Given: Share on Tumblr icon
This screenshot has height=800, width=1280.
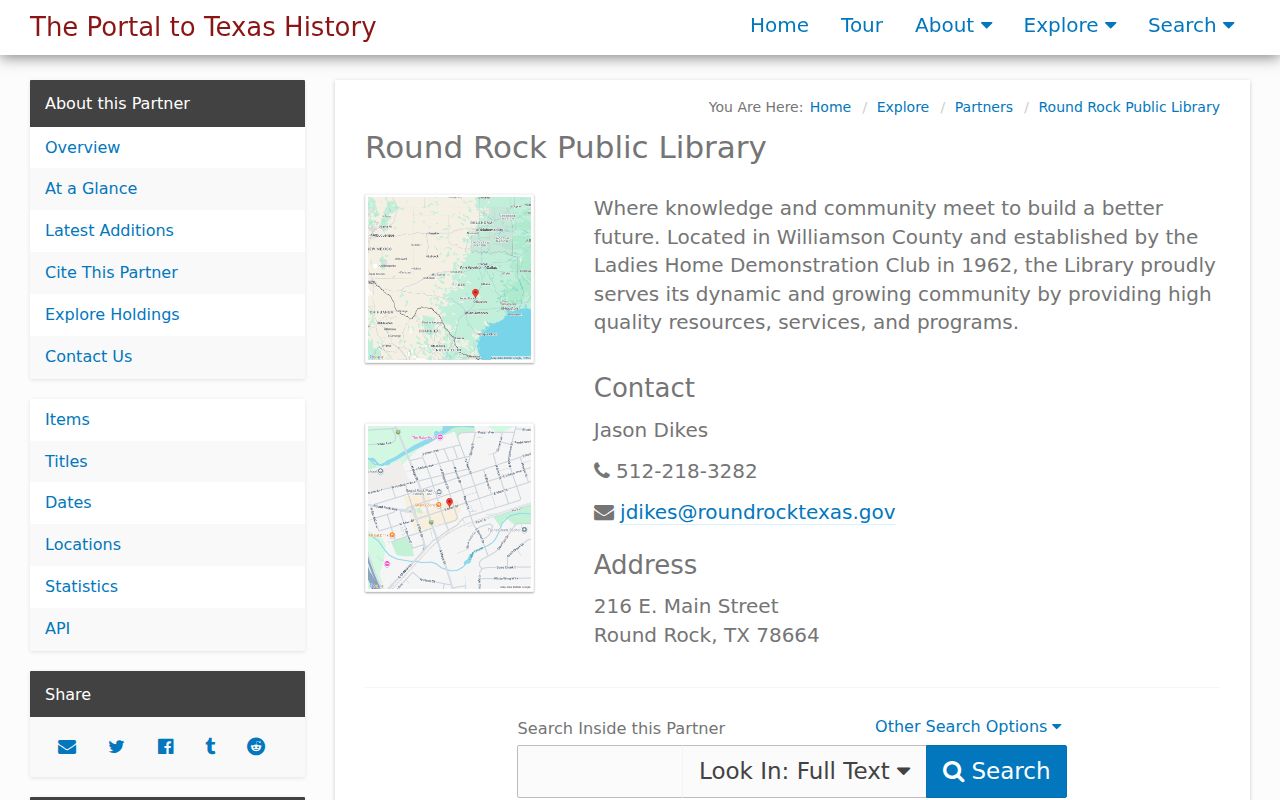Looking at the screenshot, I should coord(210,746).
